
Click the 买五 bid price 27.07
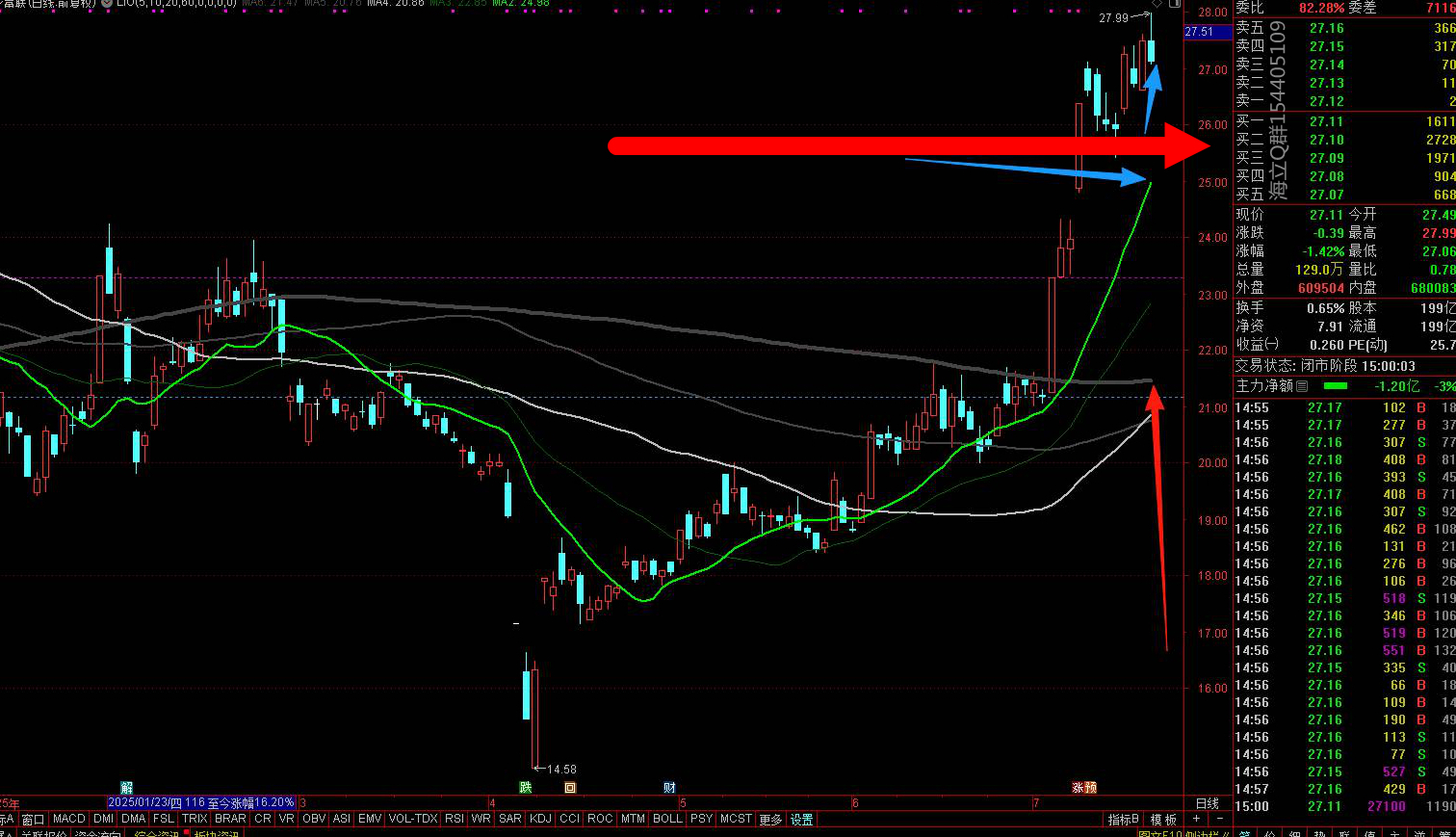(1327, 195)
